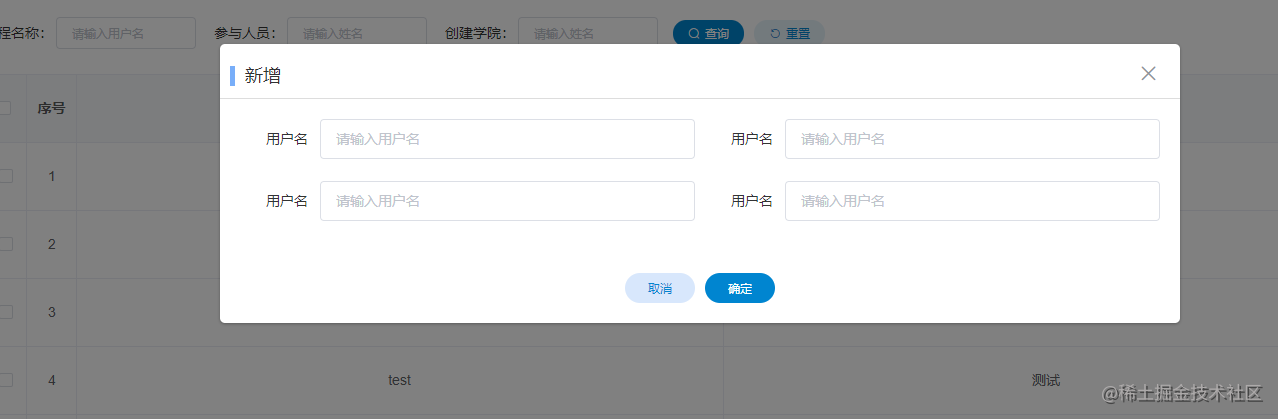
Task: Click sequence number 4 in the table
Action: pyautogui.click(x=52, y=380)
